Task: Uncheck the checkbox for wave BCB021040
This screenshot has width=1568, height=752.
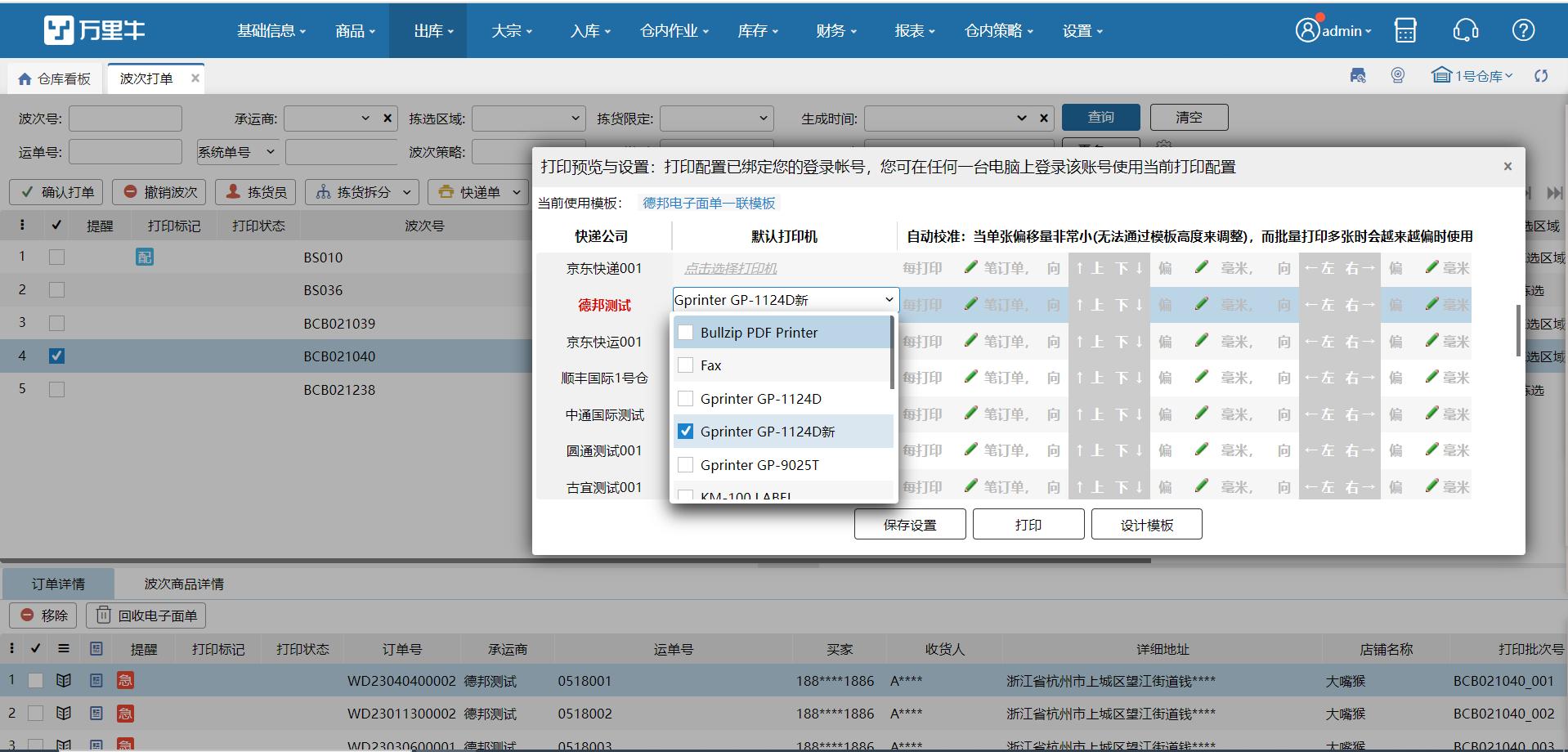Action: coord(56,356)
